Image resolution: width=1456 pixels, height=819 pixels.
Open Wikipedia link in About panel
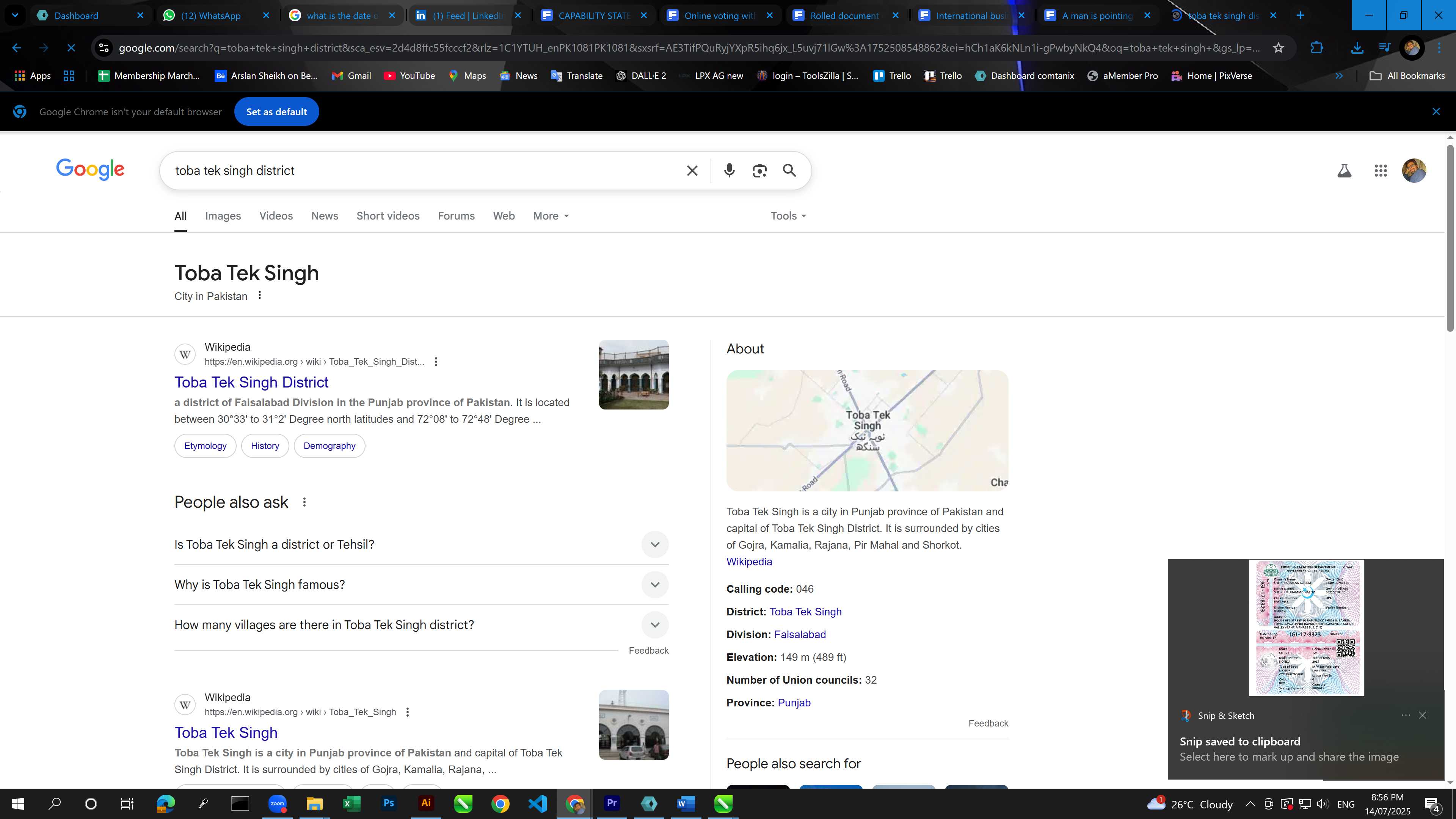749,562
